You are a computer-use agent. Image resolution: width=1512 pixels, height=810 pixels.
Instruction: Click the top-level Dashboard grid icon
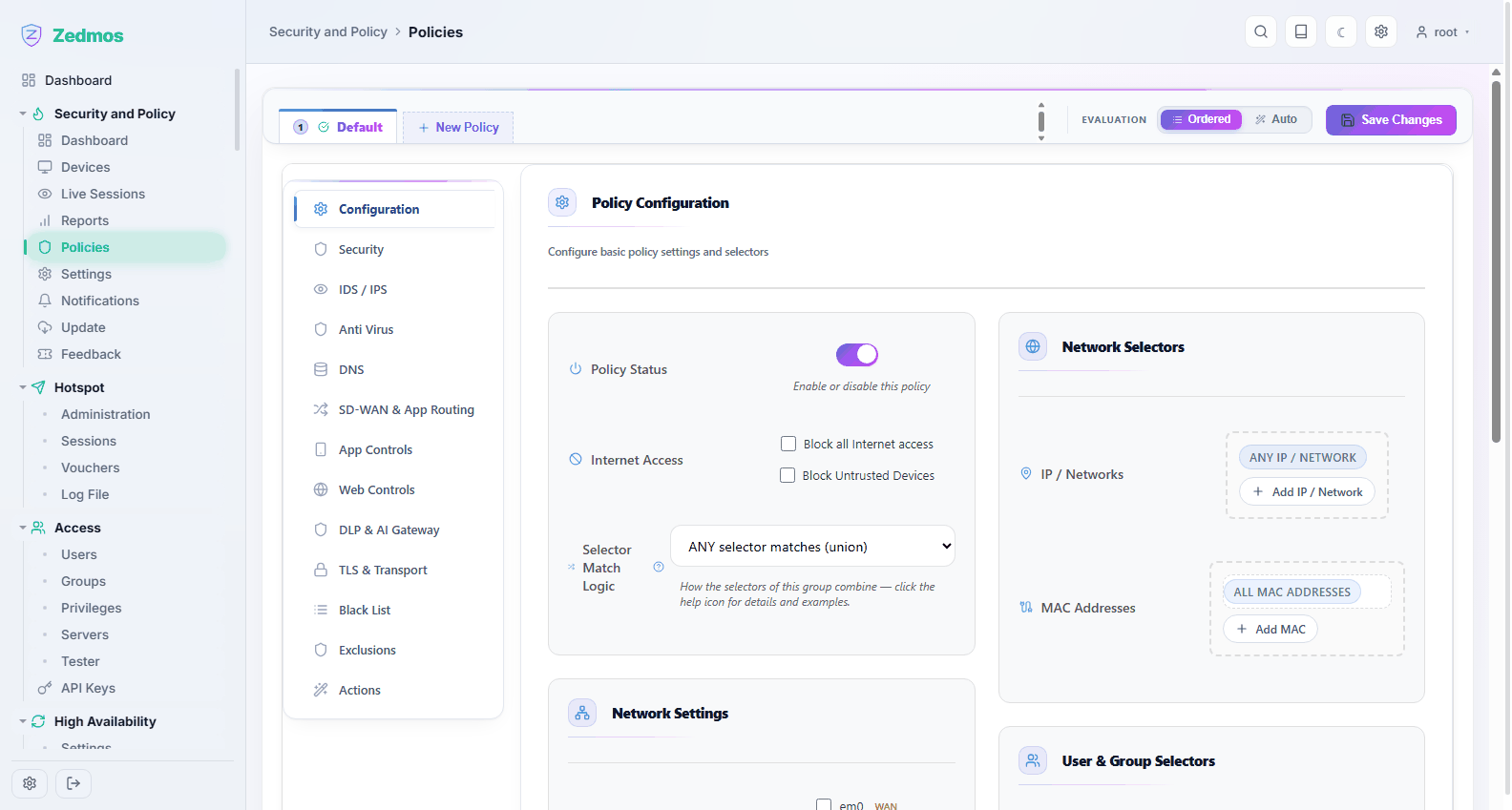pos(29,80)
